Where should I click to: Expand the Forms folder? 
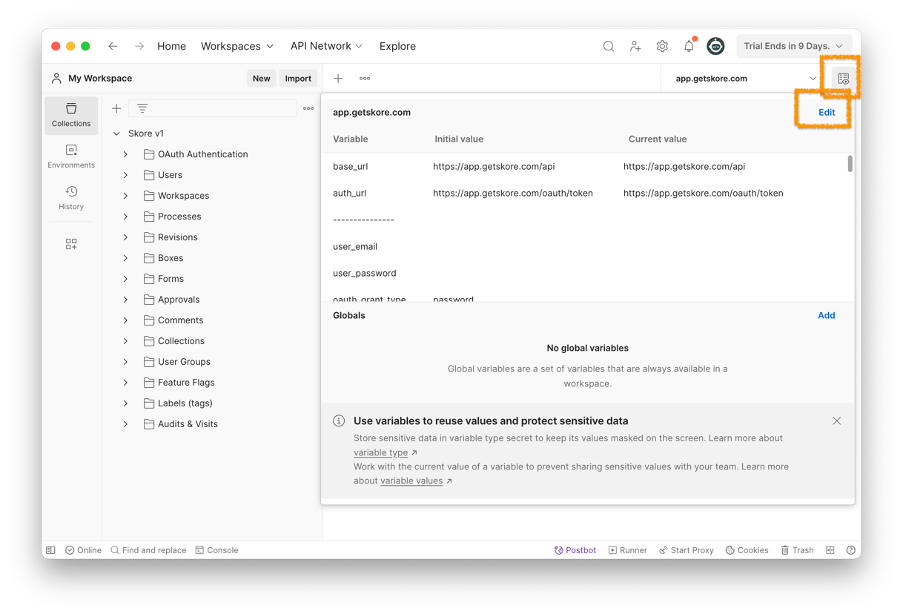125,278
